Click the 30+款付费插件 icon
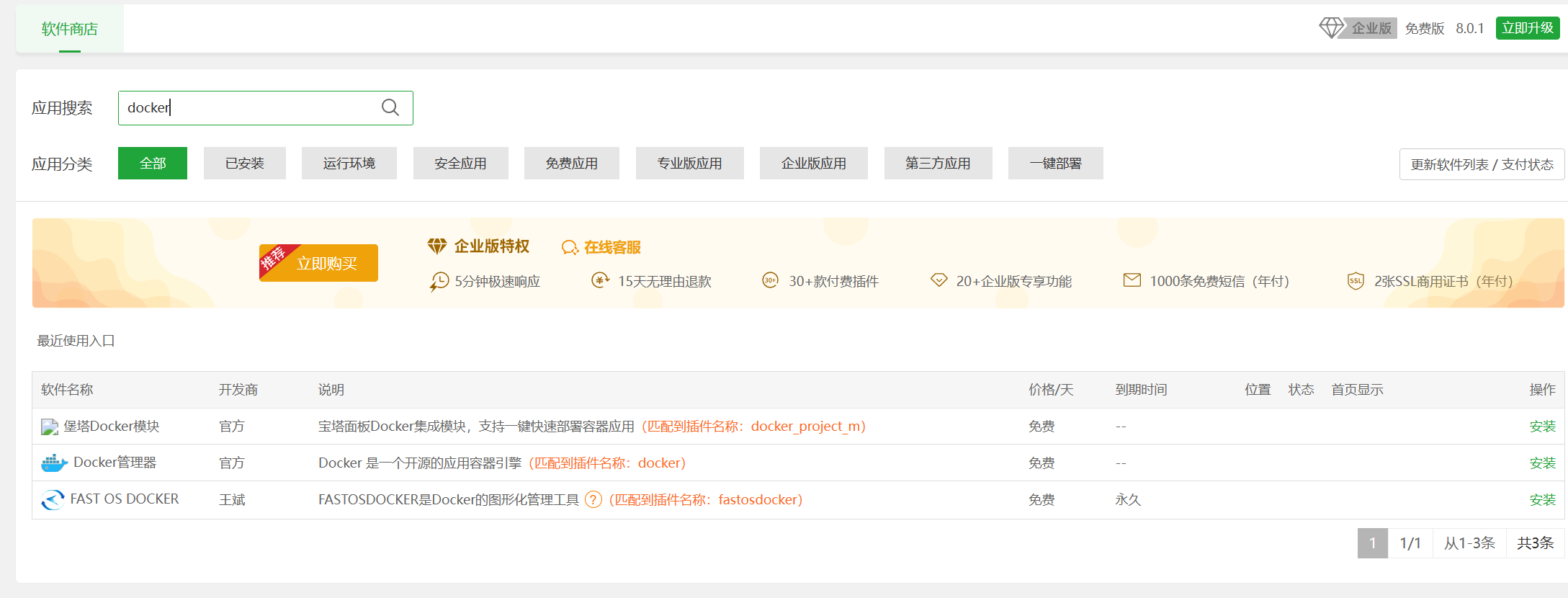1568x598 pixels. [x=770, y=280]
